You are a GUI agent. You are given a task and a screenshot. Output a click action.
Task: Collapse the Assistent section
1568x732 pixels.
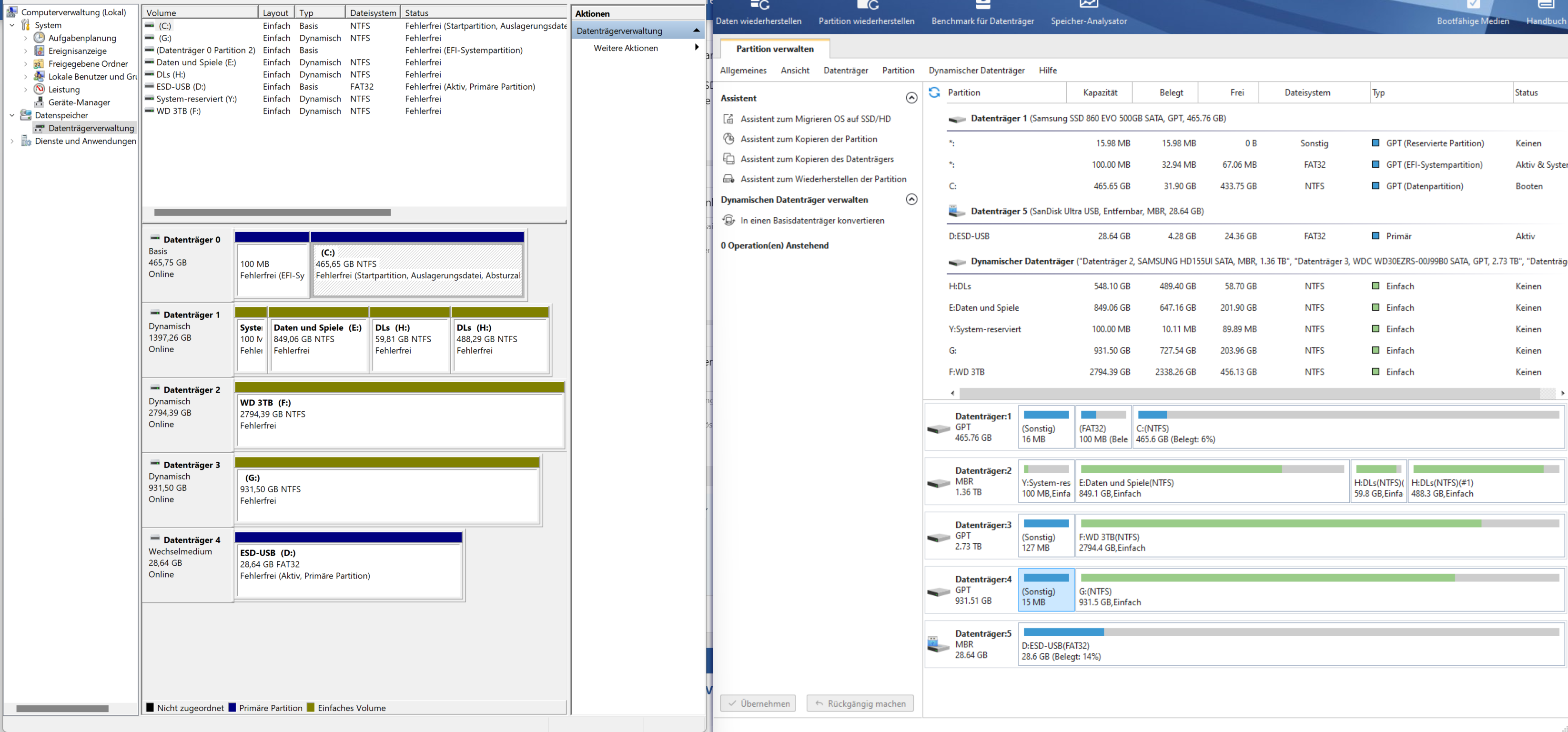click(x=911, y=98)
